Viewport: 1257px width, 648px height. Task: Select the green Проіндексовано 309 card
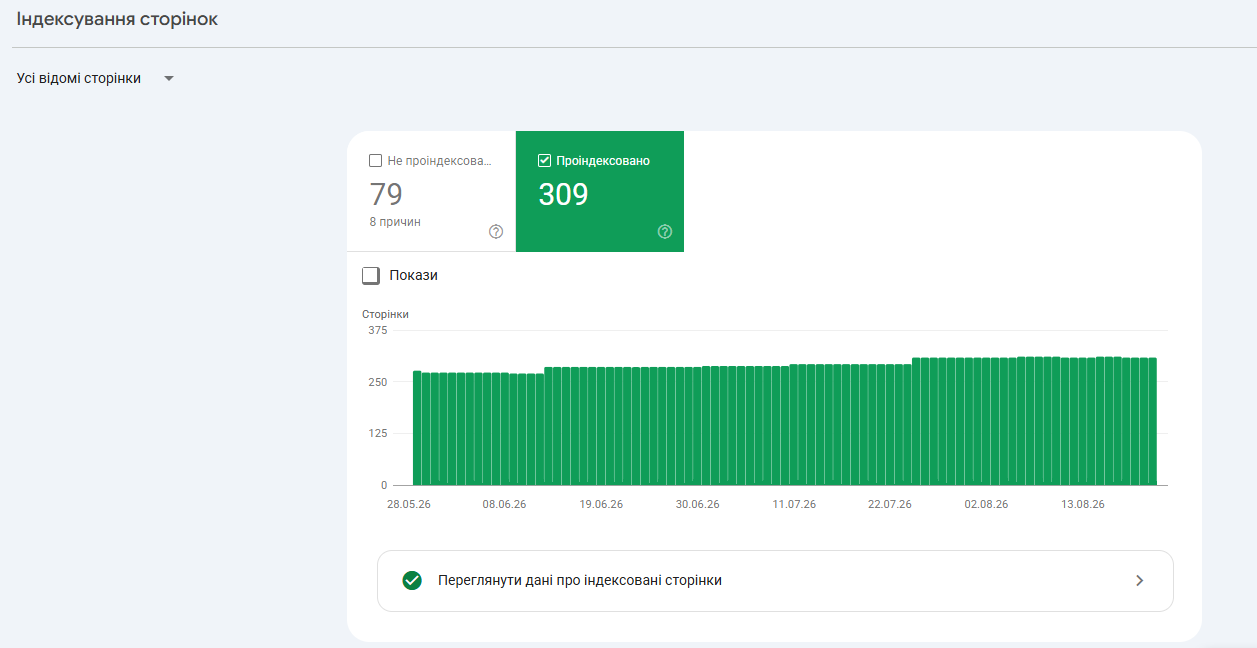point(600,191)
